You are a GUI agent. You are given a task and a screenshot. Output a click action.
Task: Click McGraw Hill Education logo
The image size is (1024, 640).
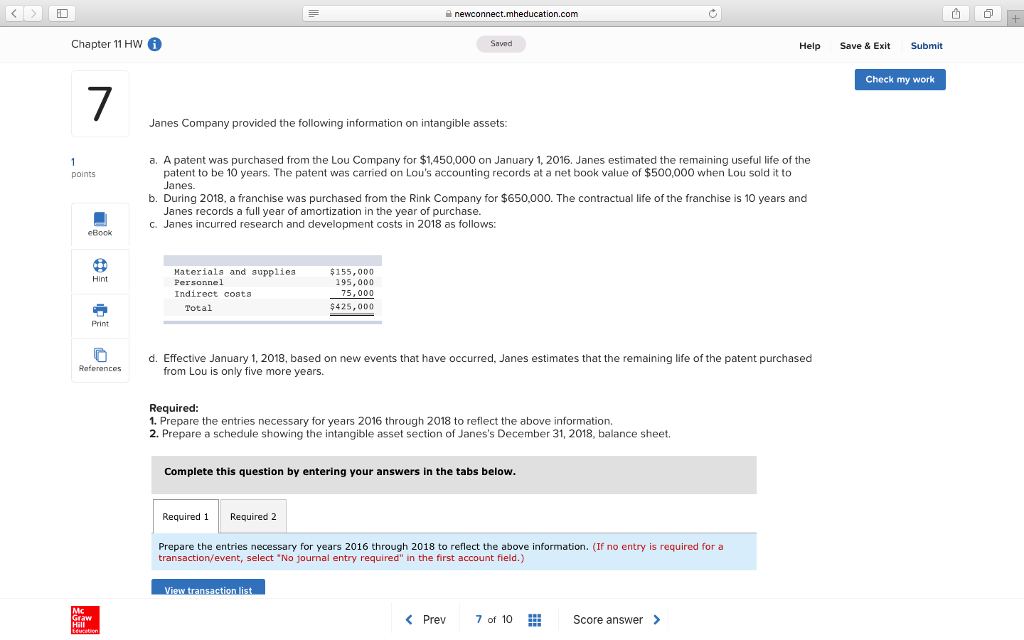(85, 620)
